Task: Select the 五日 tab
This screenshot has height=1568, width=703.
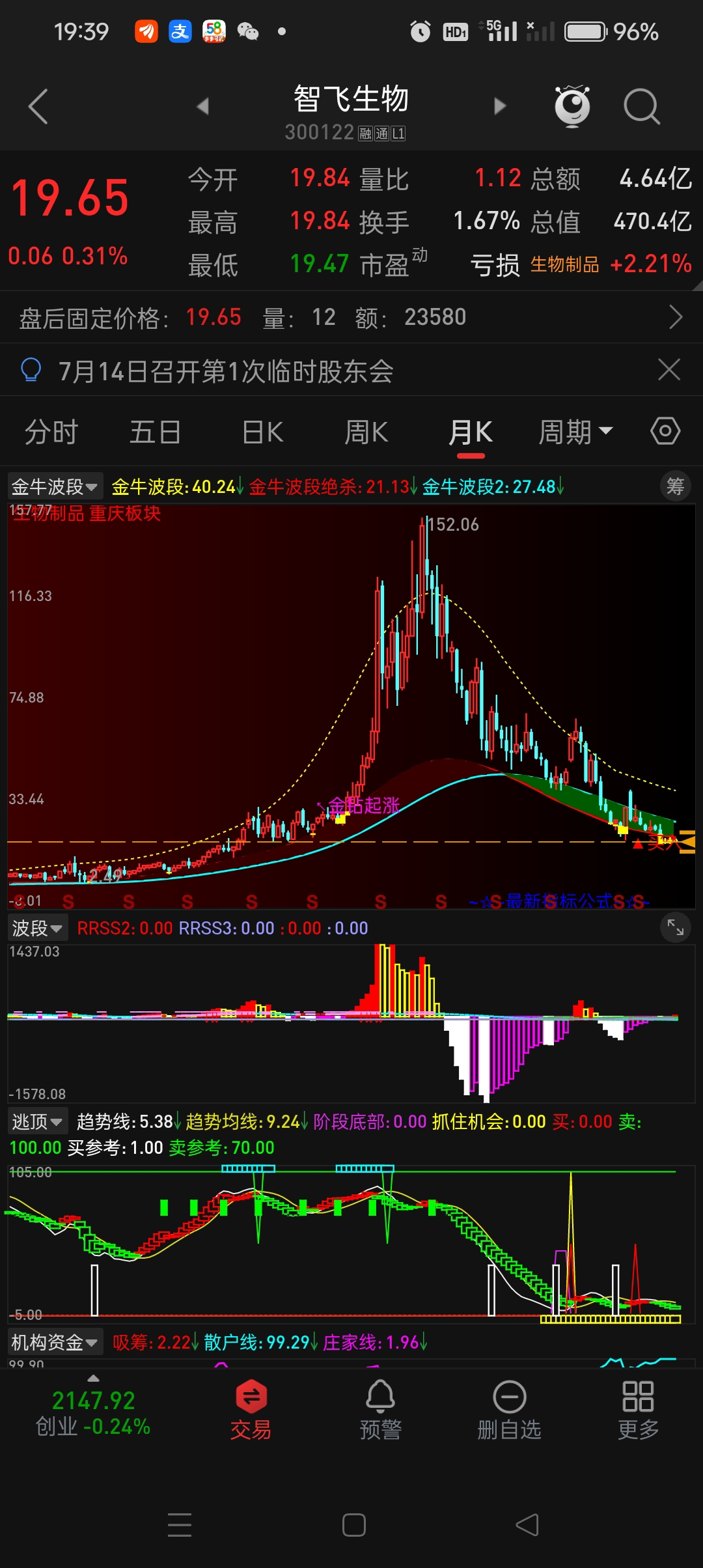Action: click(x=155, y=432)
